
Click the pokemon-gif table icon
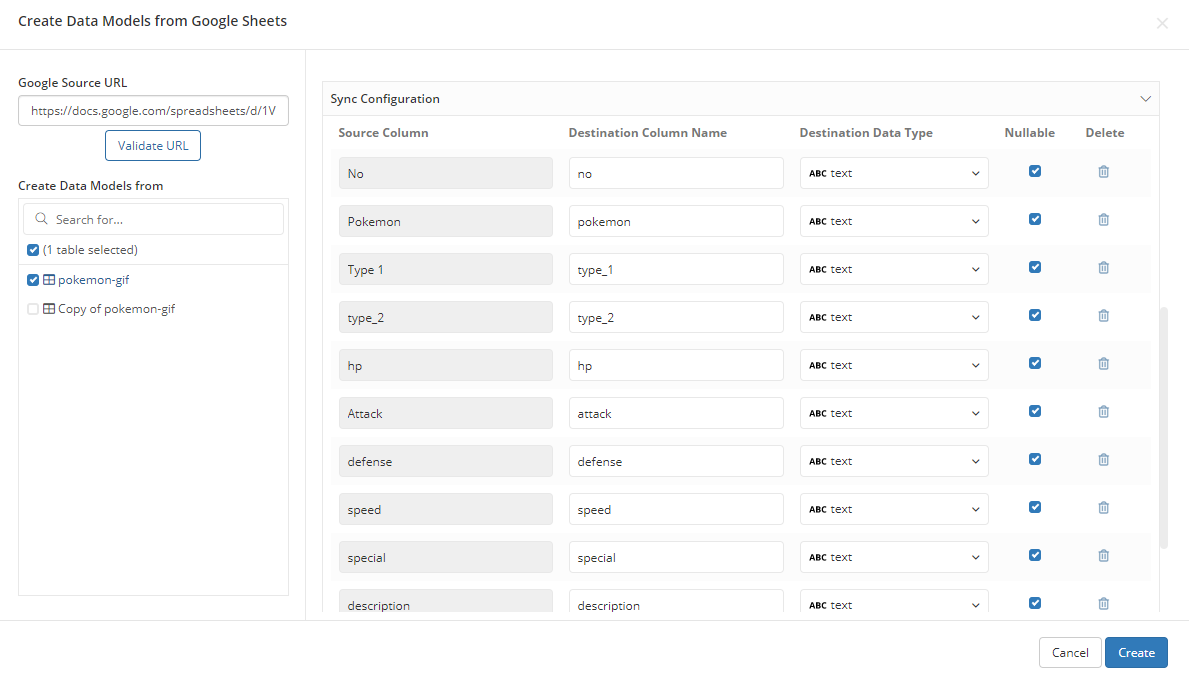[49, 280]
